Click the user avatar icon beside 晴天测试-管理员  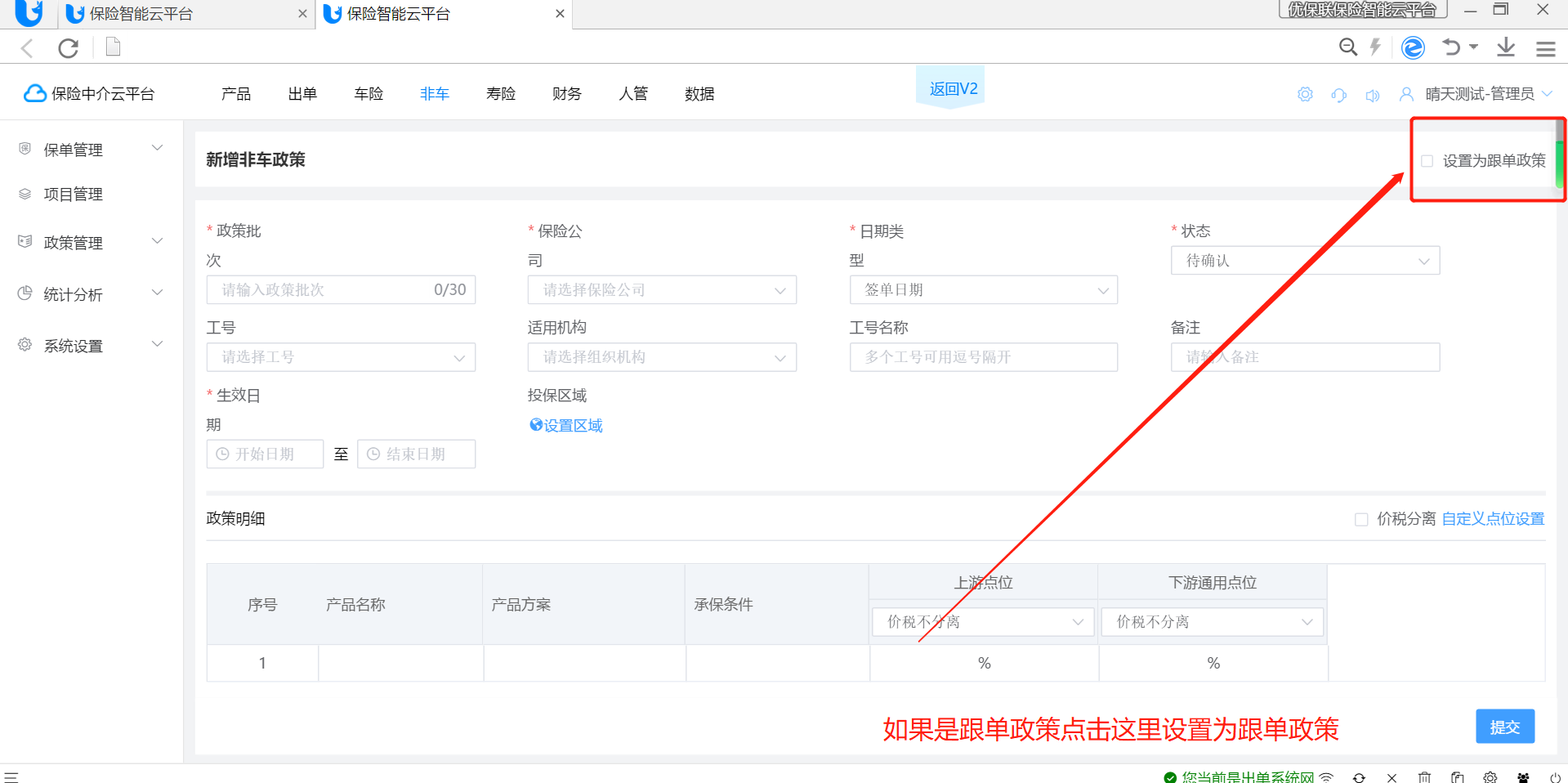click(1406, 94)
